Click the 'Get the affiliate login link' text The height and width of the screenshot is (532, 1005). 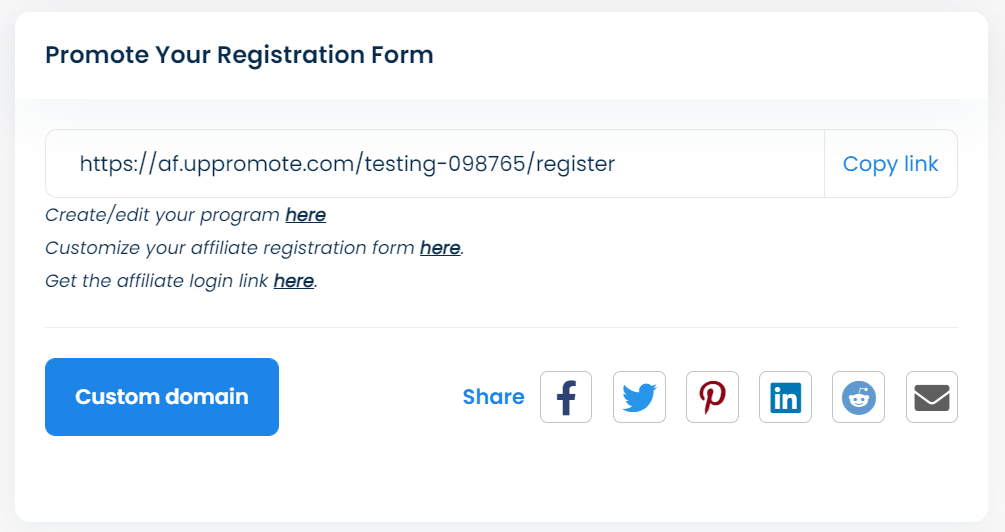point(156,281)
